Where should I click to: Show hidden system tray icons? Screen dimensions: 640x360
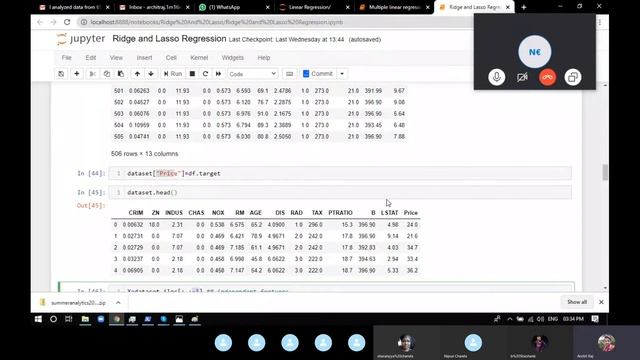point(510,319)
